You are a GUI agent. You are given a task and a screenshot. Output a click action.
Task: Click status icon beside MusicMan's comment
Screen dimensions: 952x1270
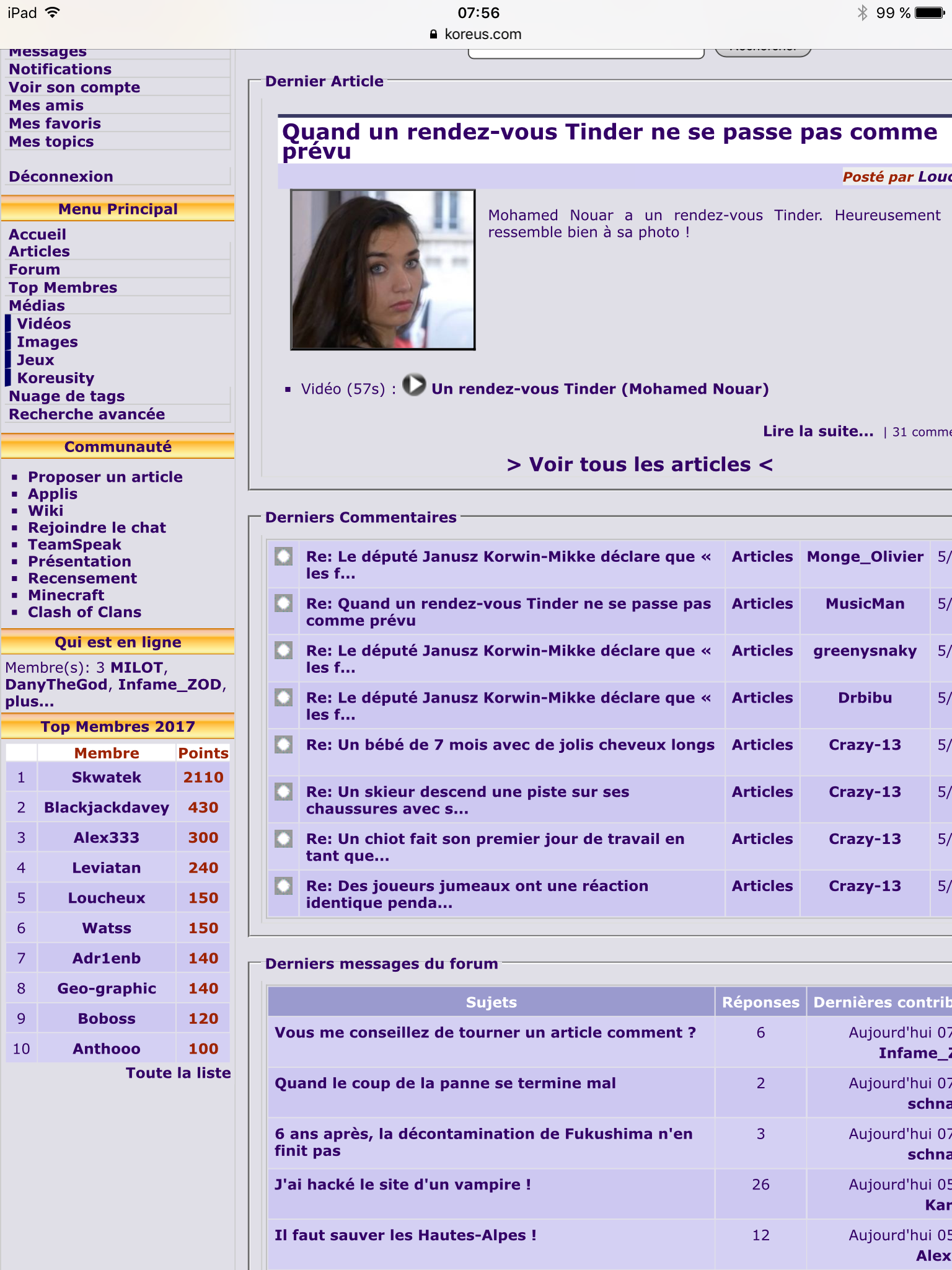coord(284,603)
